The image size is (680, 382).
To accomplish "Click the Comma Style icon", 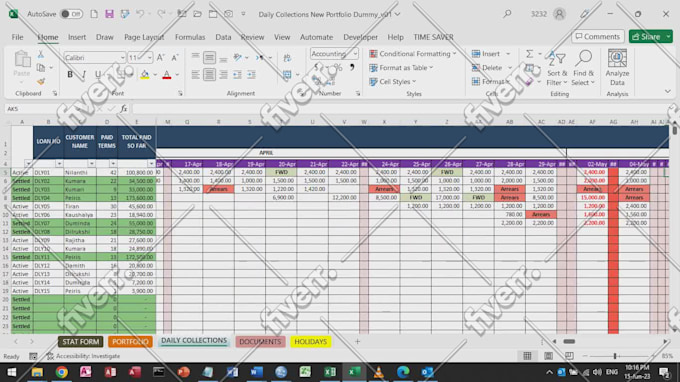I will point(352,68).
